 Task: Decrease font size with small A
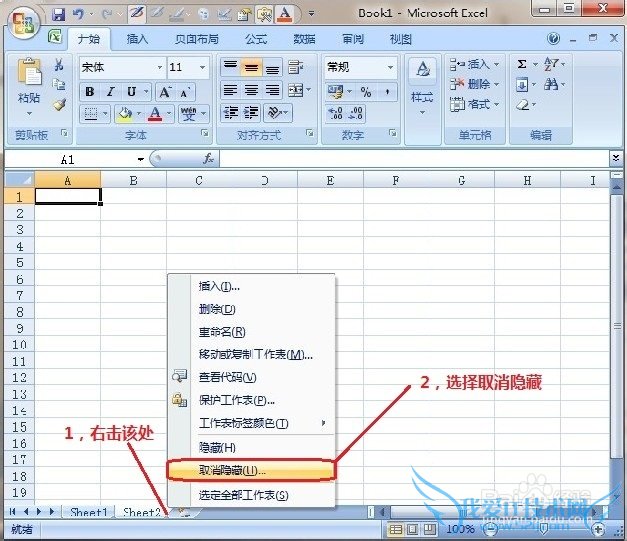[184, 92]
